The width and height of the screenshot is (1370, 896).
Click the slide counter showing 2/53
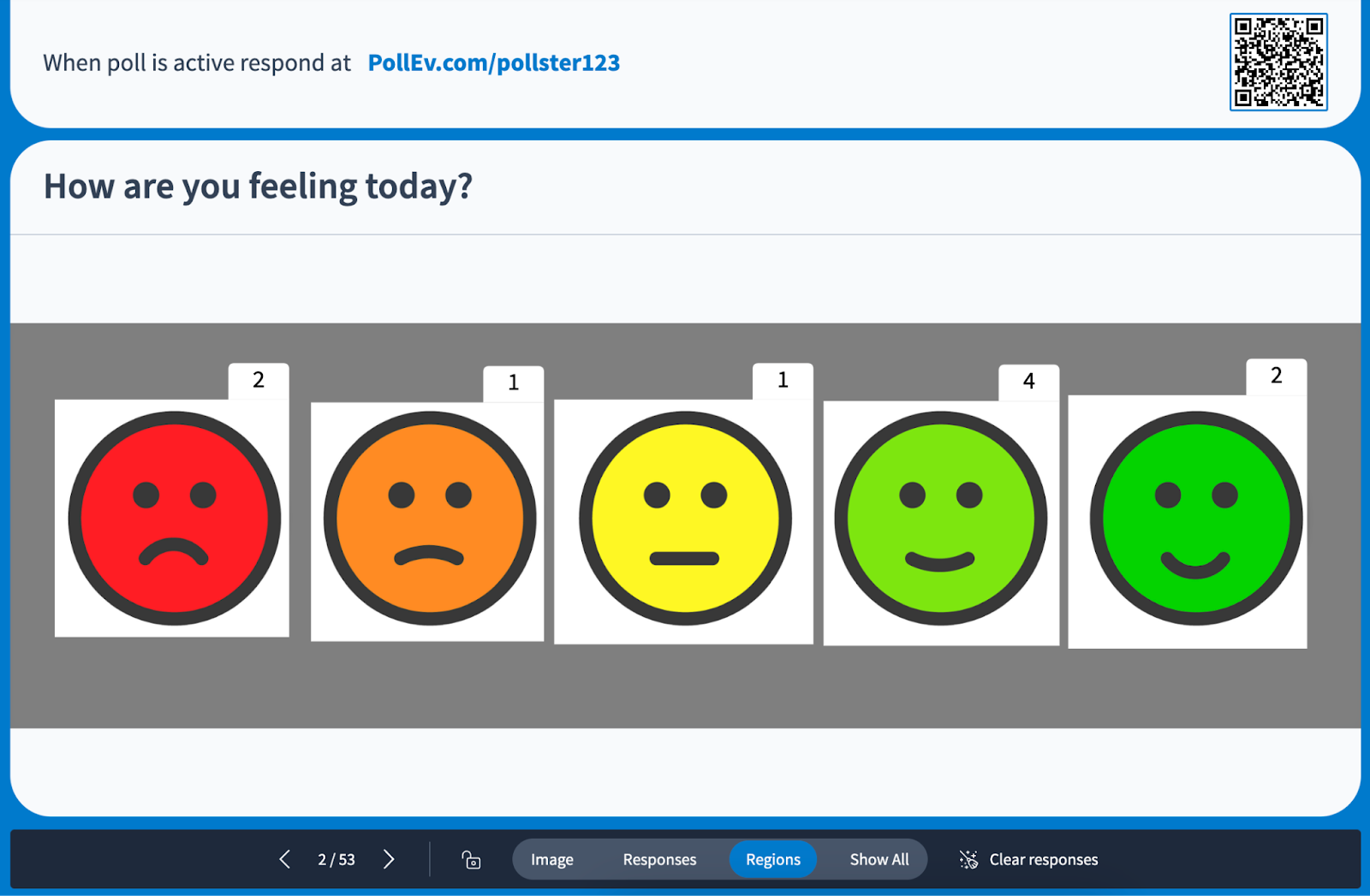click(336, 858)
